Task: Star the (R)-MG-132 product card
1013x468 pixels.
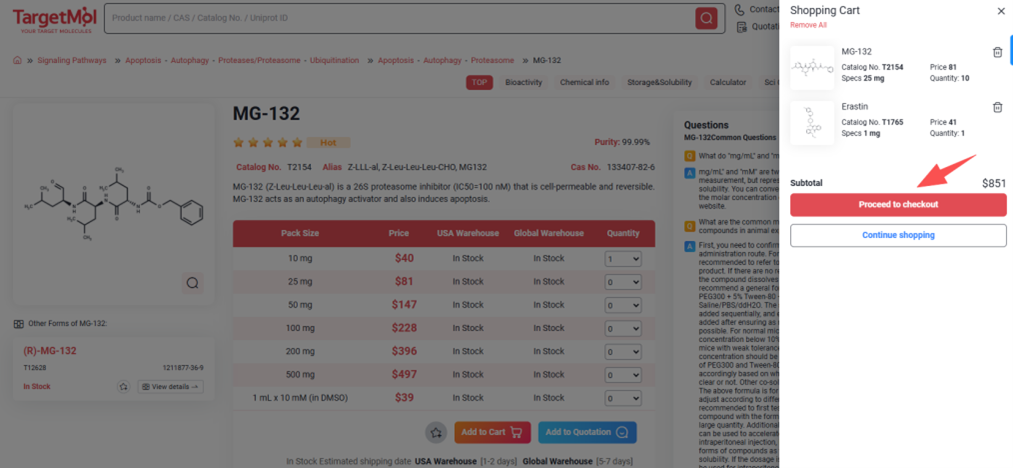Action: pos(123,387)
